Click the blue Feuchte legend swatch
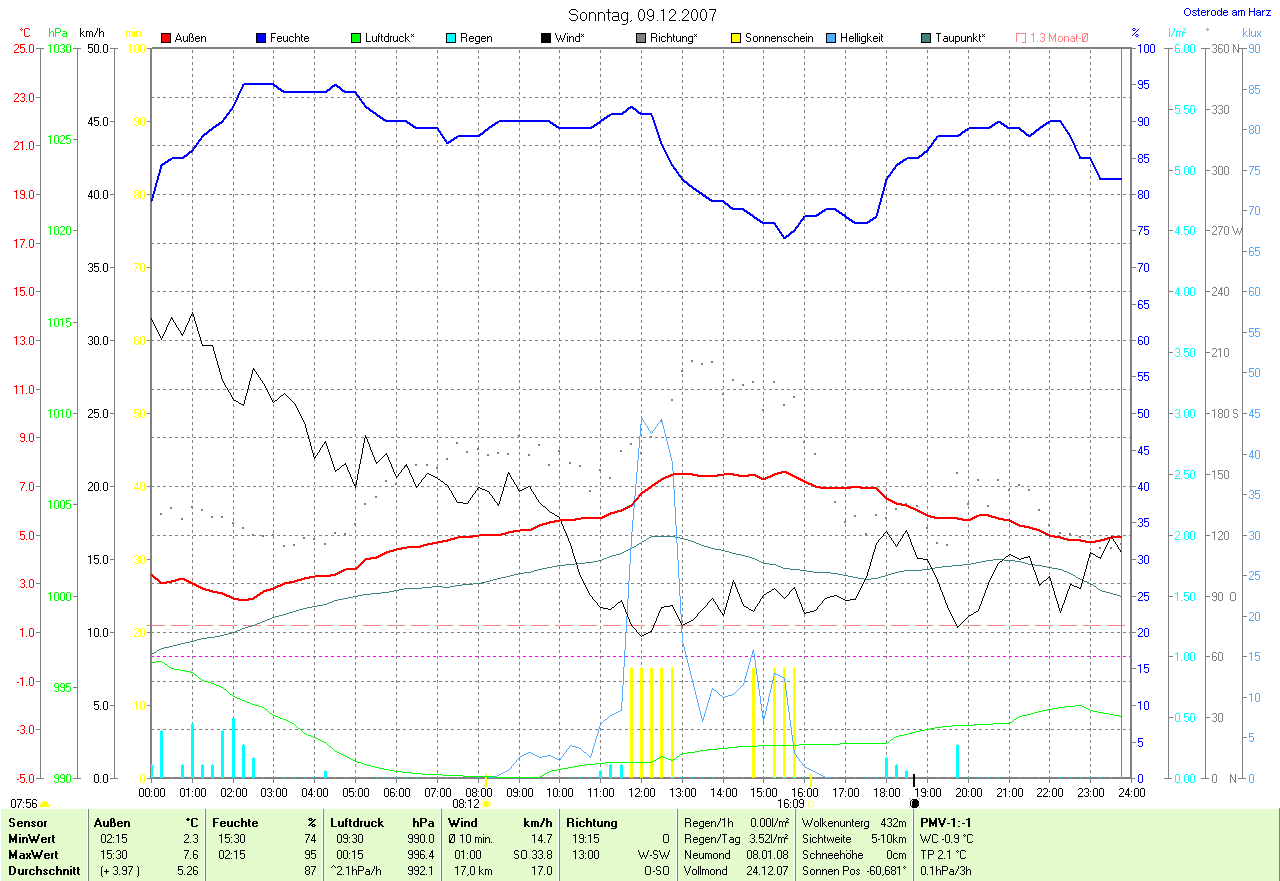This screenshot has width=1280, height=881. click(261, 38)
